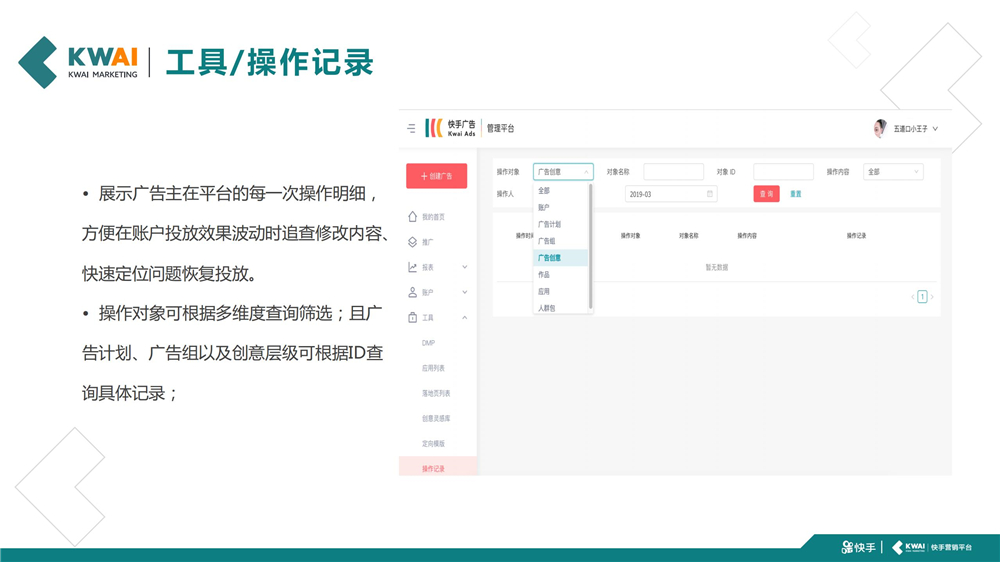Open 定向模版 under 工具
This screenshot has height=562, width=1000.
coord(433,443)
